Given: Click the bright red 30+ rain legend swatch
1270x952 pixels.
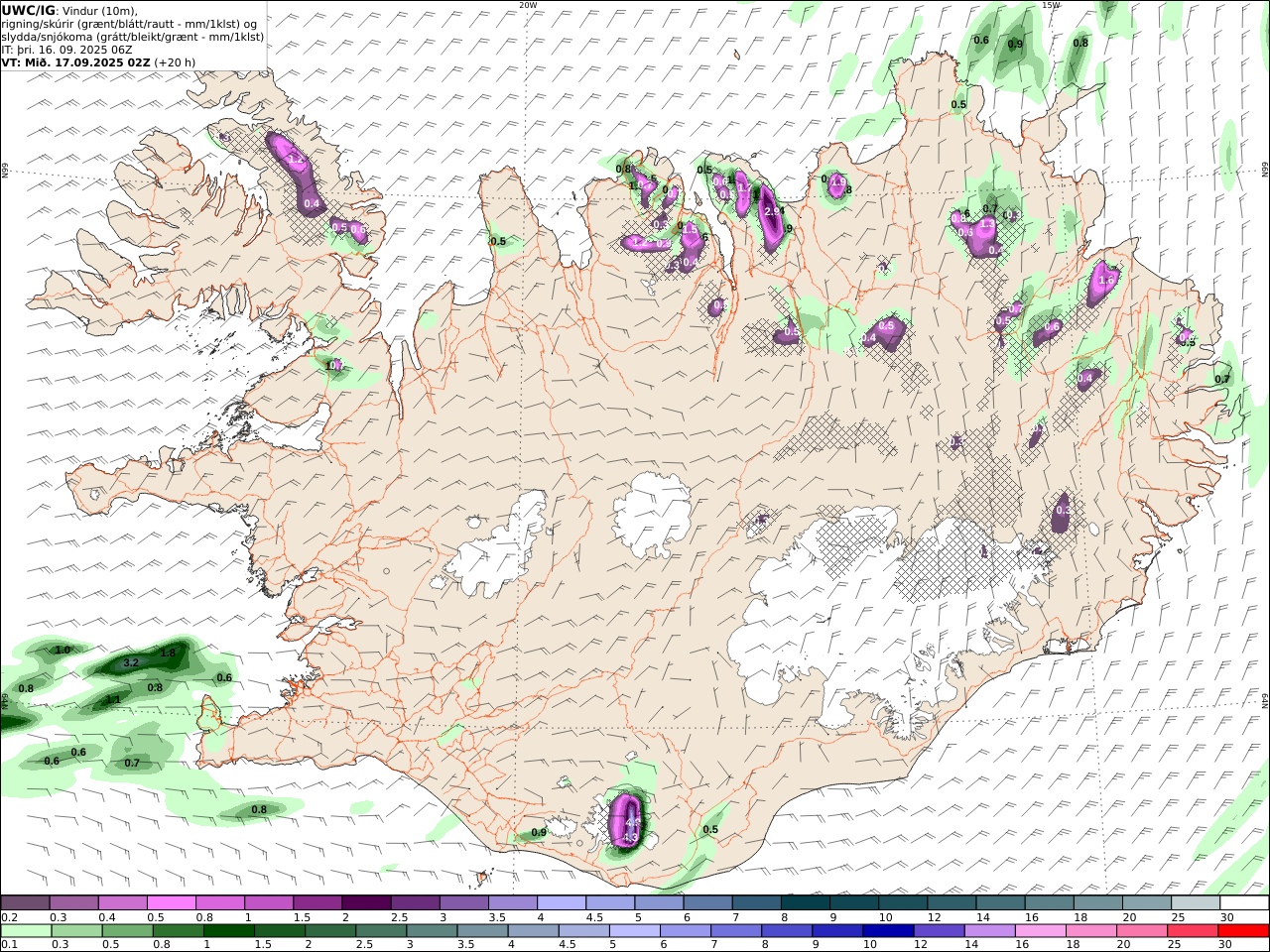Looking at the screenshot, I should pos(1243,931).
